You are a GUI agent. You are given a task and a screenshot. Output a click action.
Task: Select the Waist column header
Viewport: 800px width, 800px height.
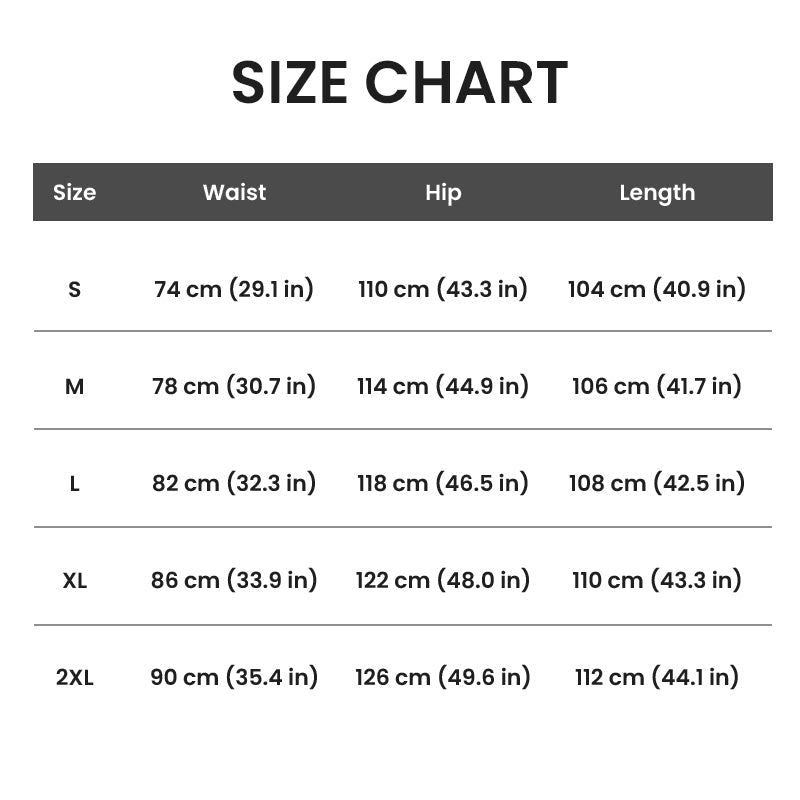point(234,192)
